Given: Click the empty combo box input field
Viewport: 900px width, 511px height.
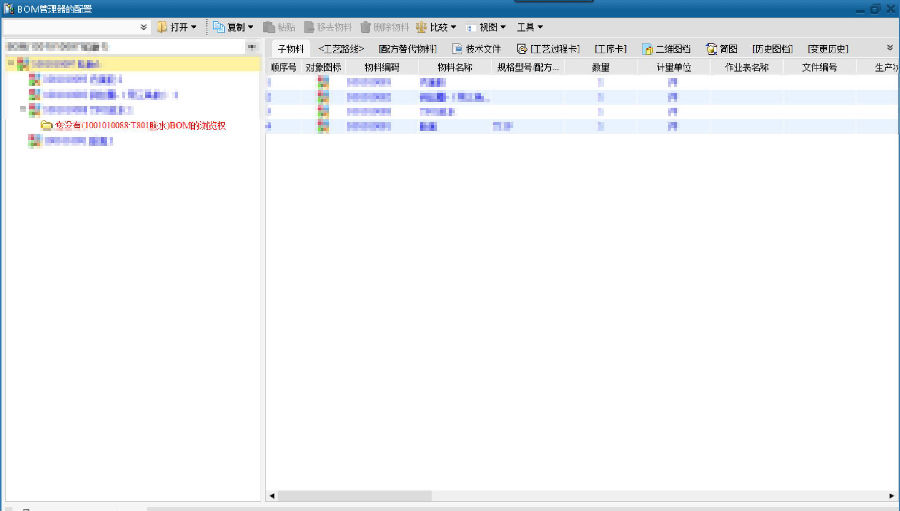Looking at the screenshot, I should pyautogui.click(x=70, y=27).
